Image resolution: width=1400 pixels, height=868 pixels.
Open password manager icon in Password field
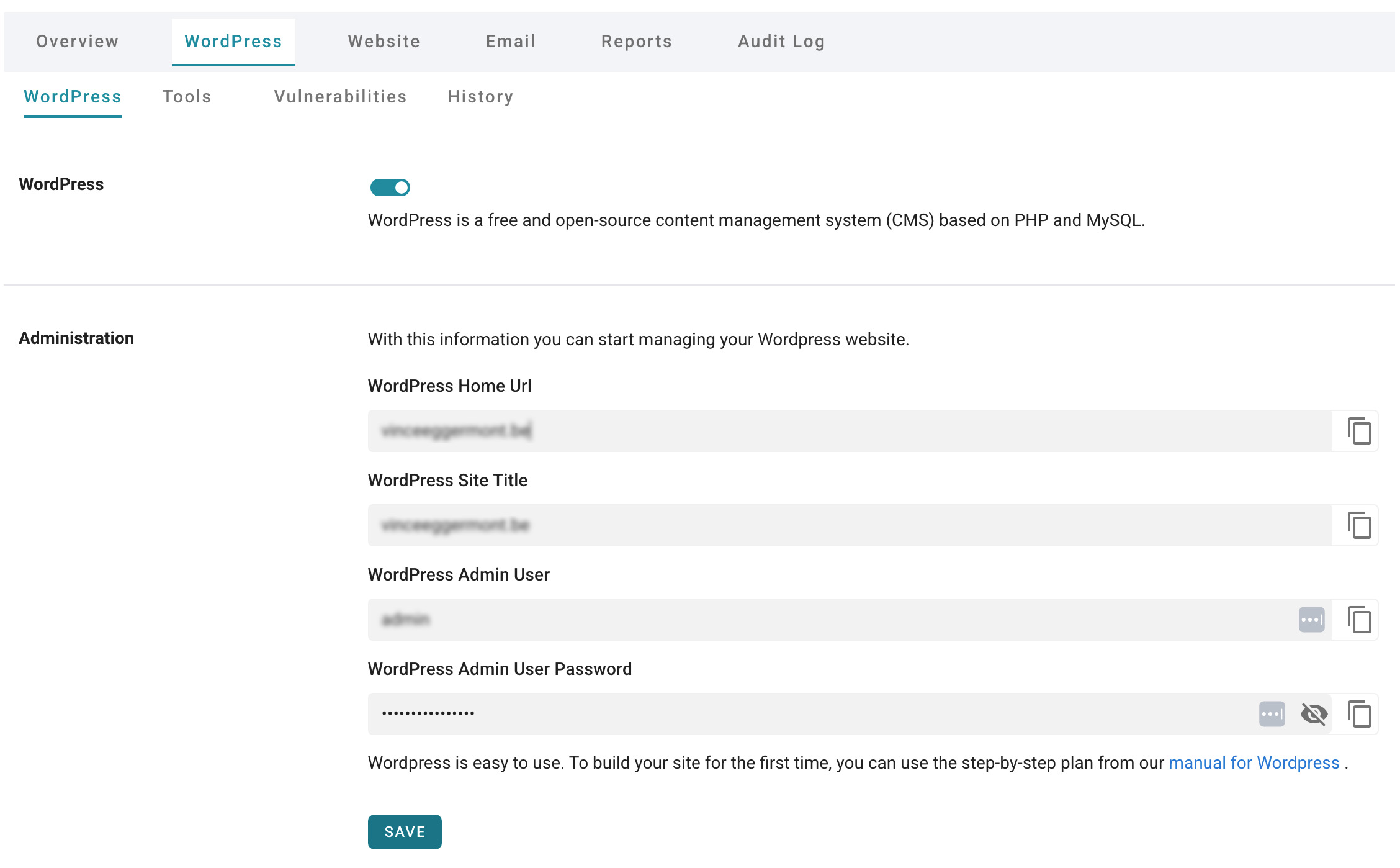[1272, 714]
